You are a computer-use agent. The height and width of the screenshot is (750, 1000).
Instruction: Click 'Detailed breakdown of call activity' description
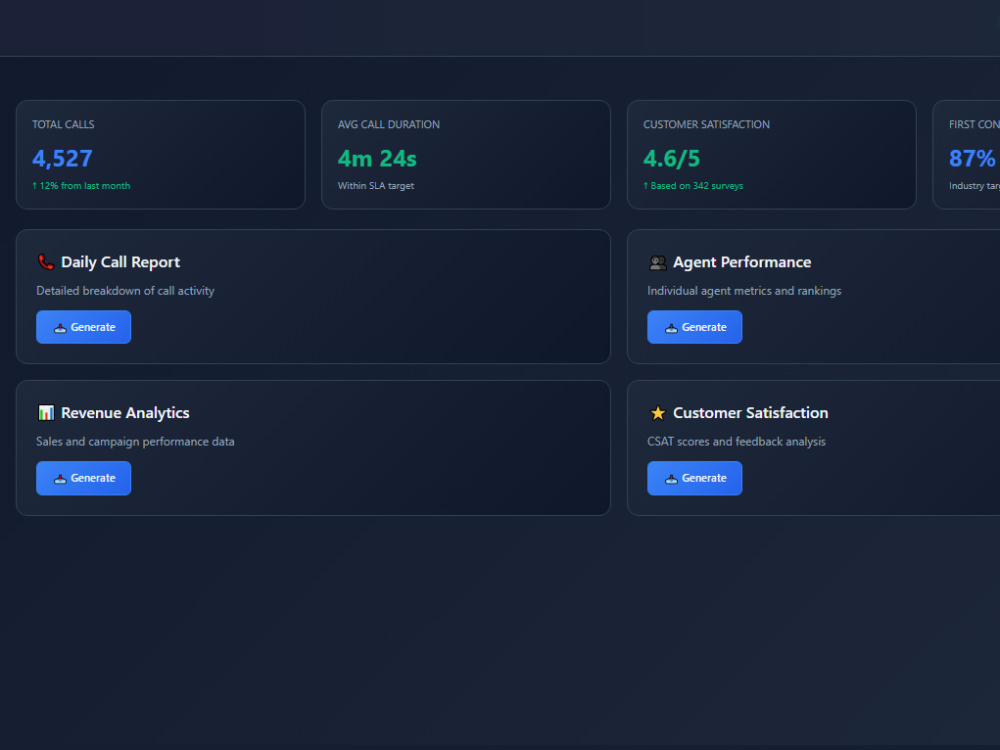point(125,291)
